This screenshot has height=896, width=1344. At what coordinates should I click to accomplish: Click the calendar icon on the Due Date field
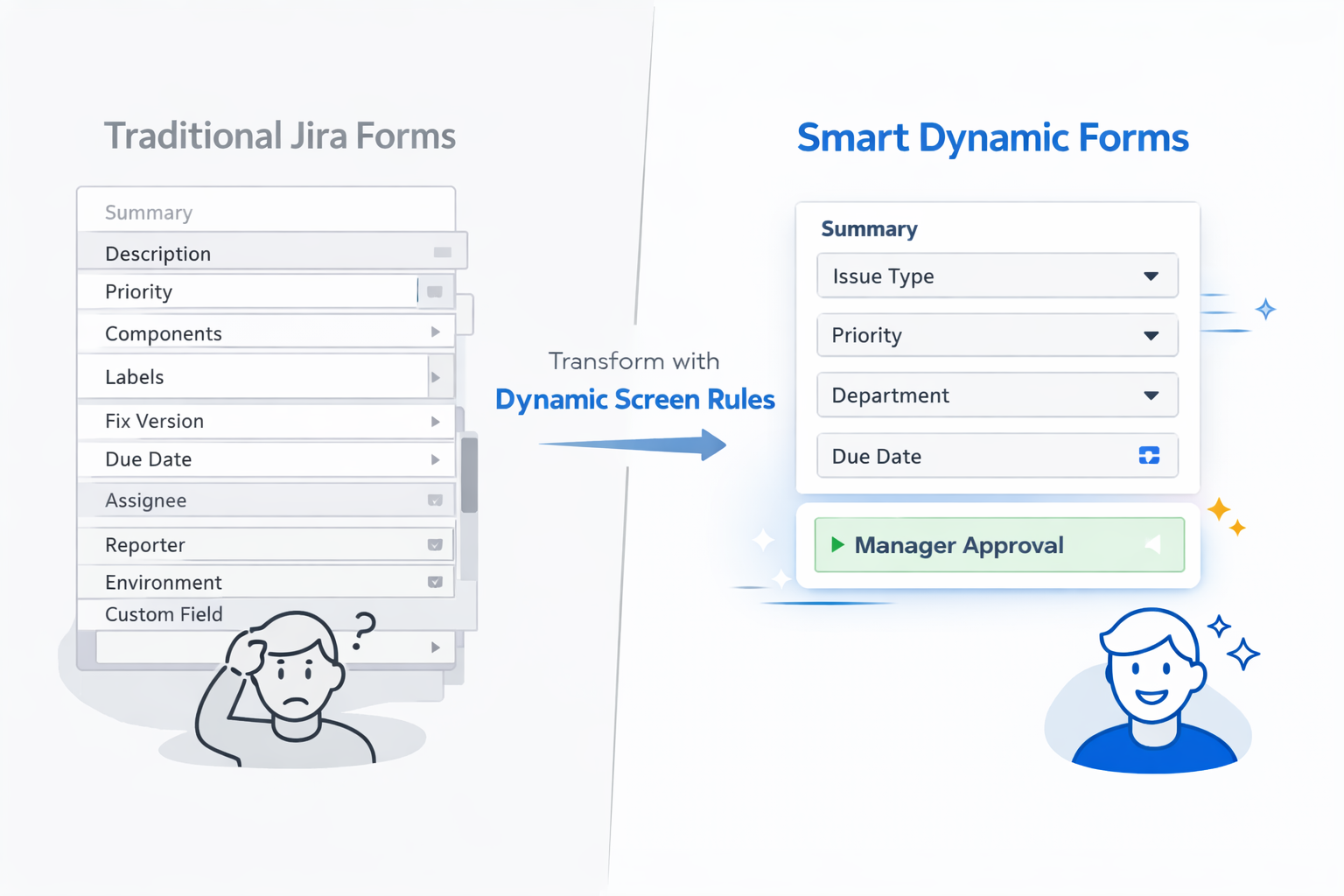1148,455
